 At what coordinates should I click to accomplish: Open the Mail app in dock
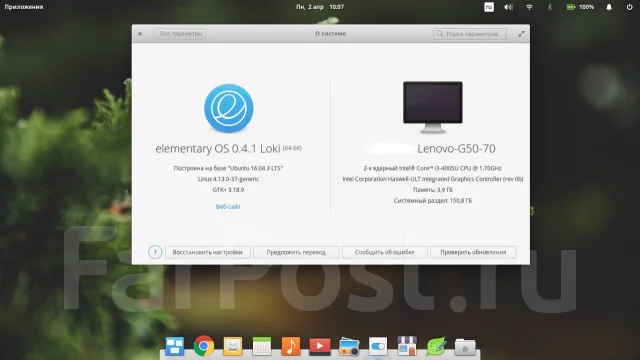[x=233, y=347]
